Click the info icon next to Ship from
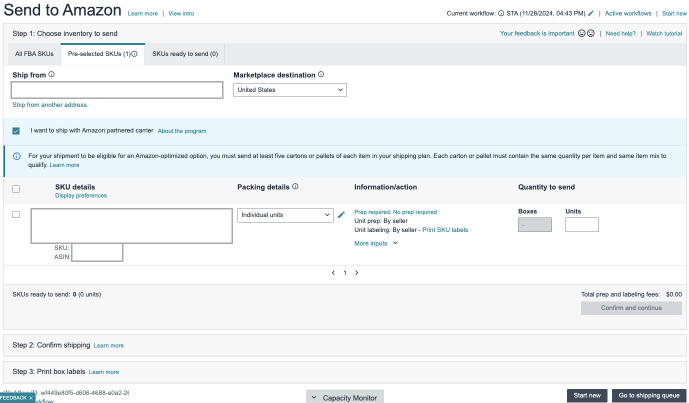This screenshot has height=403, width=689. pos(52,74)
